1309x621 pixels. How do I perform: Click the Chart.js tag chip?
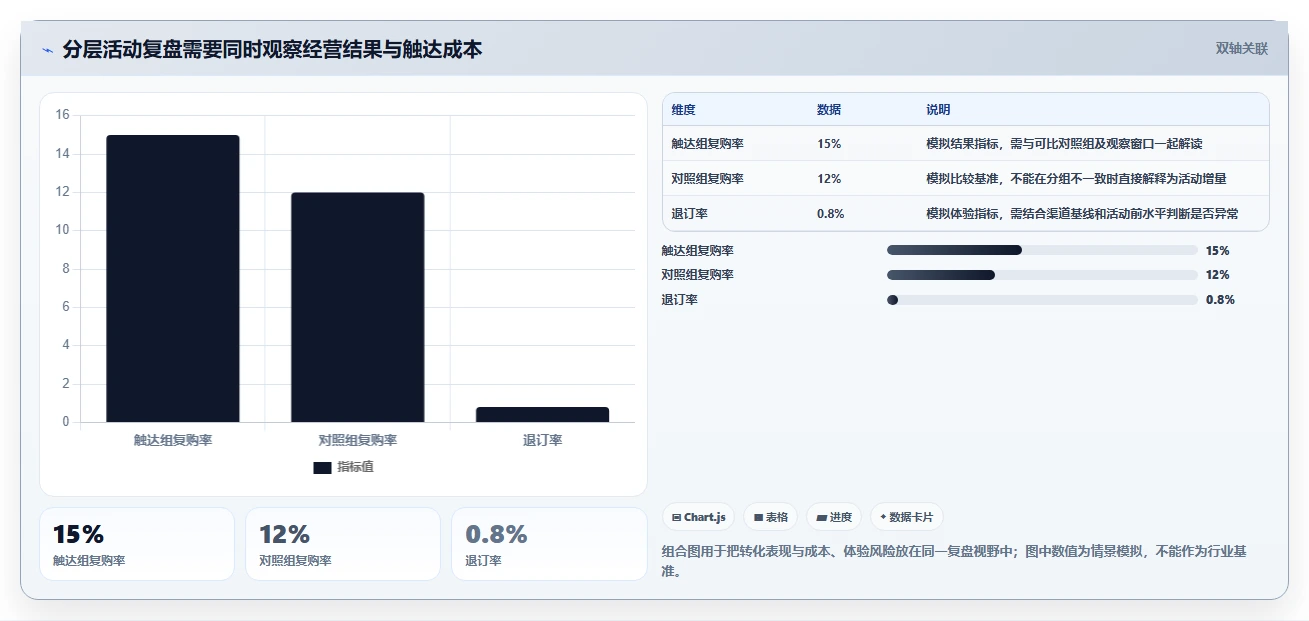pyautogui.click(x=698, y=517)
